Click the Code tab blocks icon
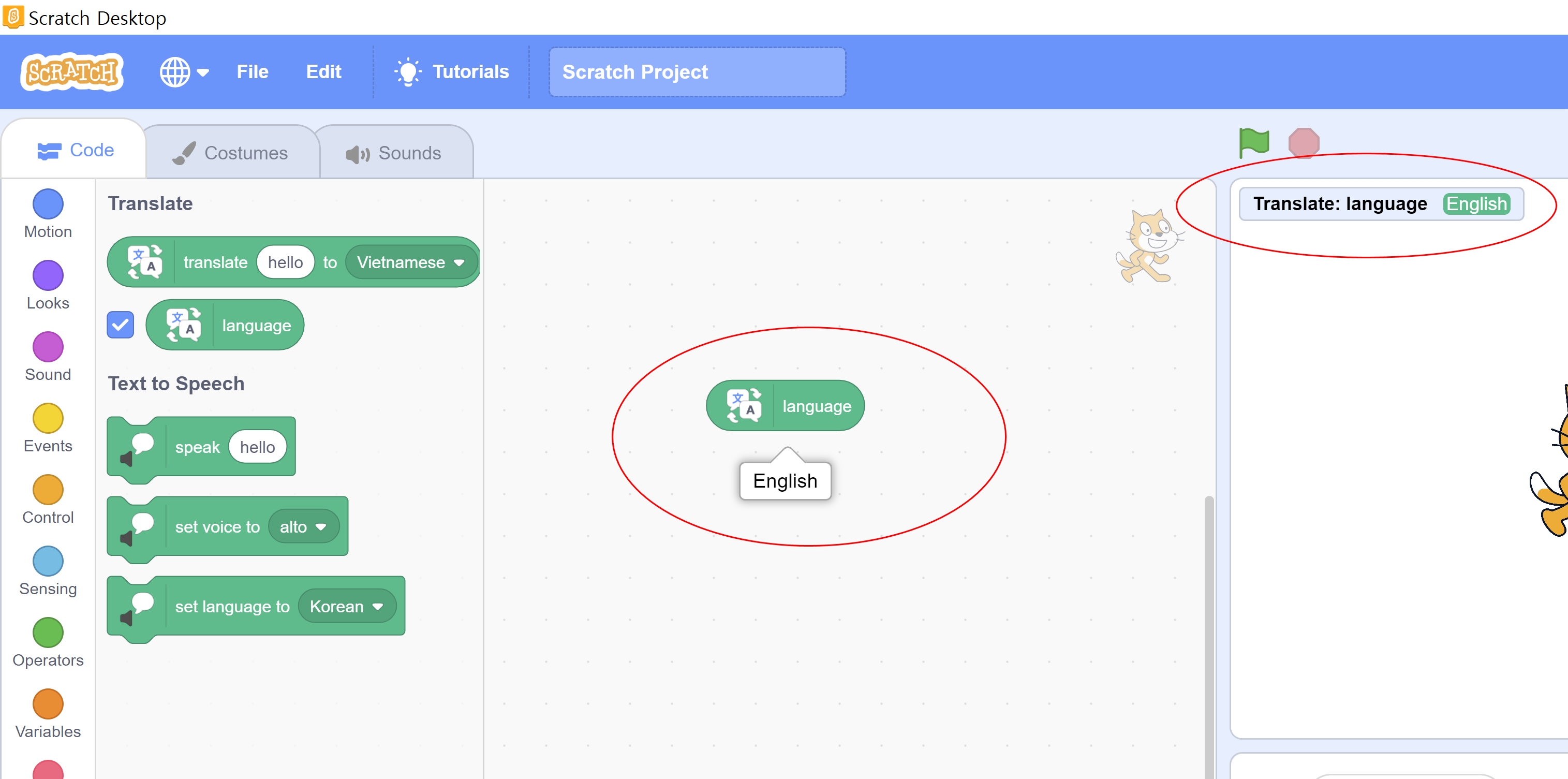The image size is (1568, 779). tap(49, 151)
